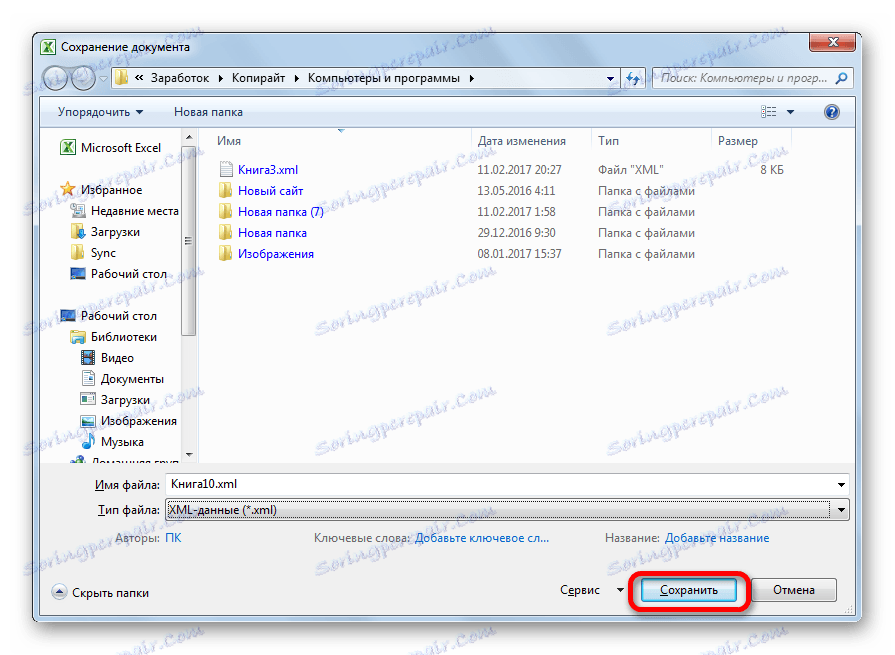Click the Back navigation arrow button
The image size is (895, 655).
click(56, 78)
